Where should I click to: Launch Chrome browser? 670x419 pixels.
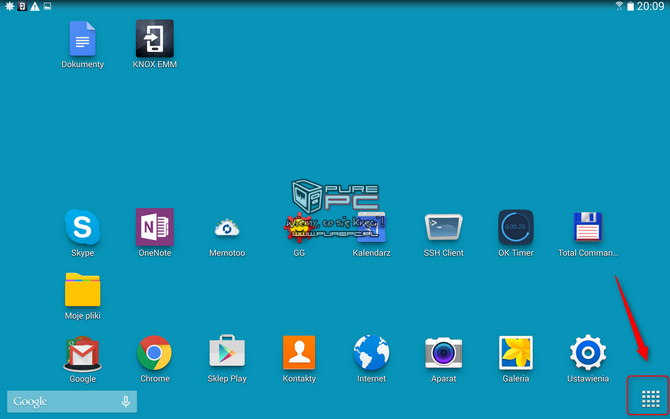[x=154, y=353]
